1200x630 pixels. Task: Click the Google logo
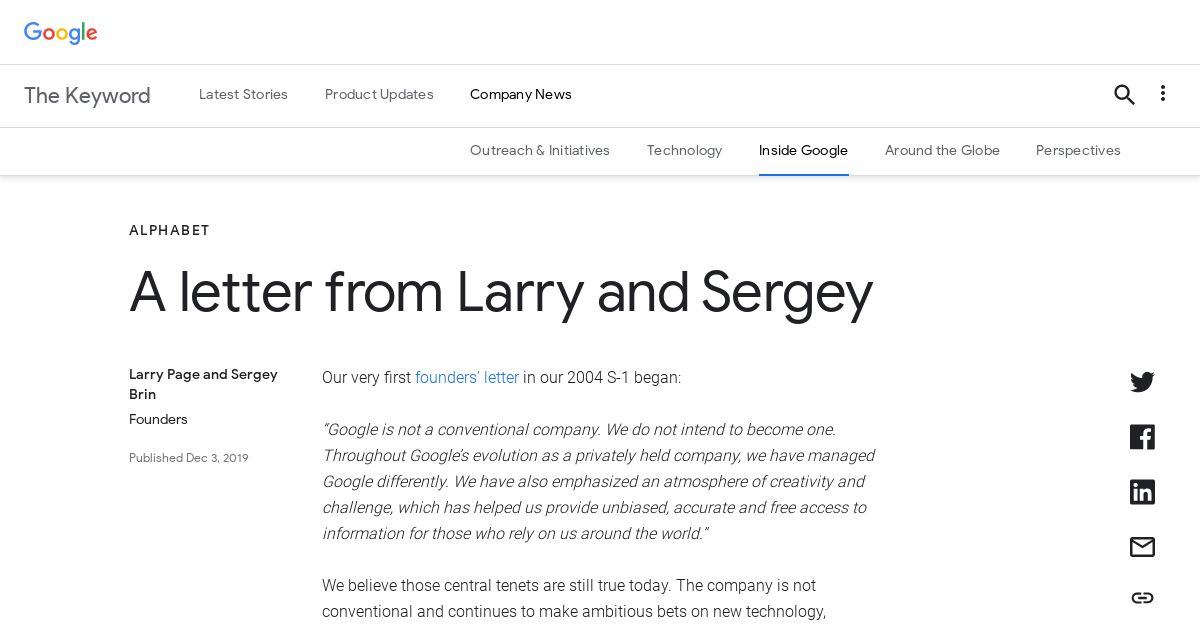click(60, 33)
